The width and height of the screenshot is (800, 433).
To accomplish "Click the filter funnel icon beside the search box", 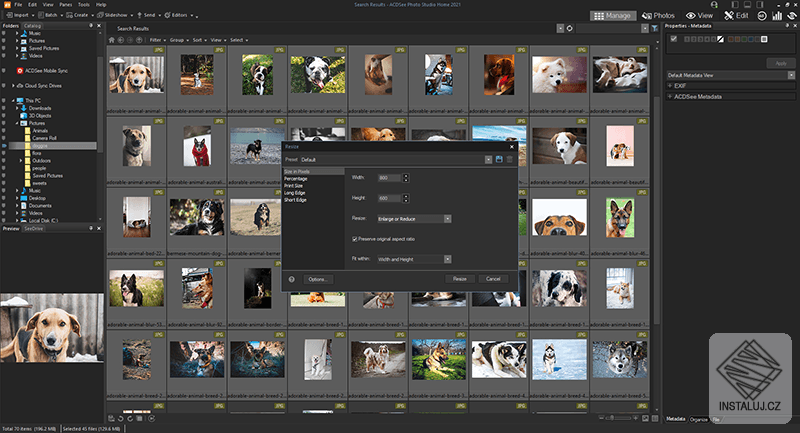I will click(654, 29).
